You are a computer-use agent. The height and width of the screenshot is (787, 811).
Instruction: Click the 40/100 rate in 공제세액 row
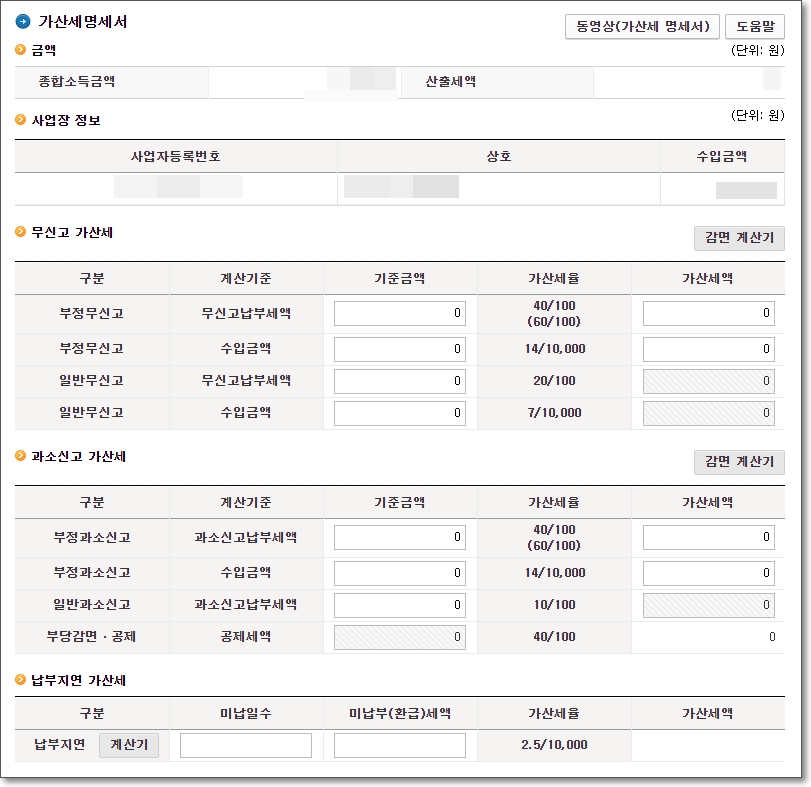click(554, 637)
